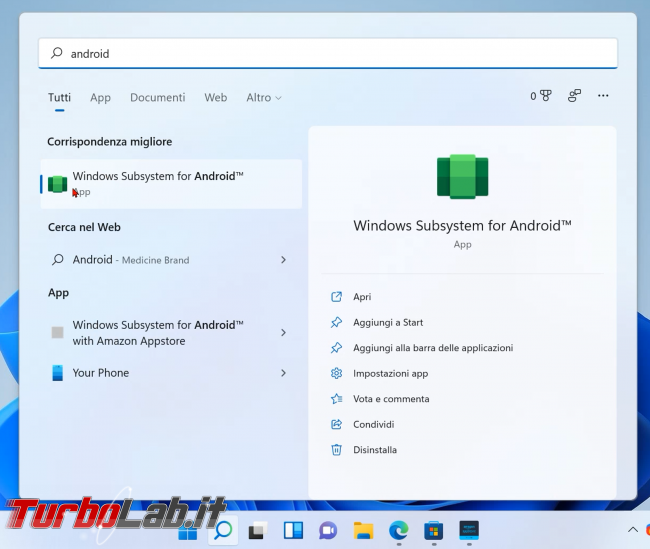Click the search box containing 'android'
Screen dimensions: 650x549
click(327, 53)
